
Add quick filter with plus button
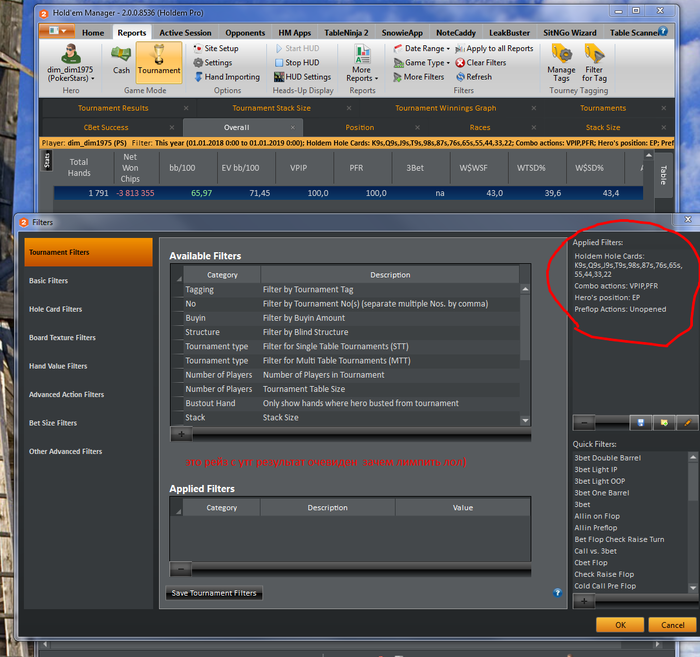pyautogui.click(x=584, y=602)
